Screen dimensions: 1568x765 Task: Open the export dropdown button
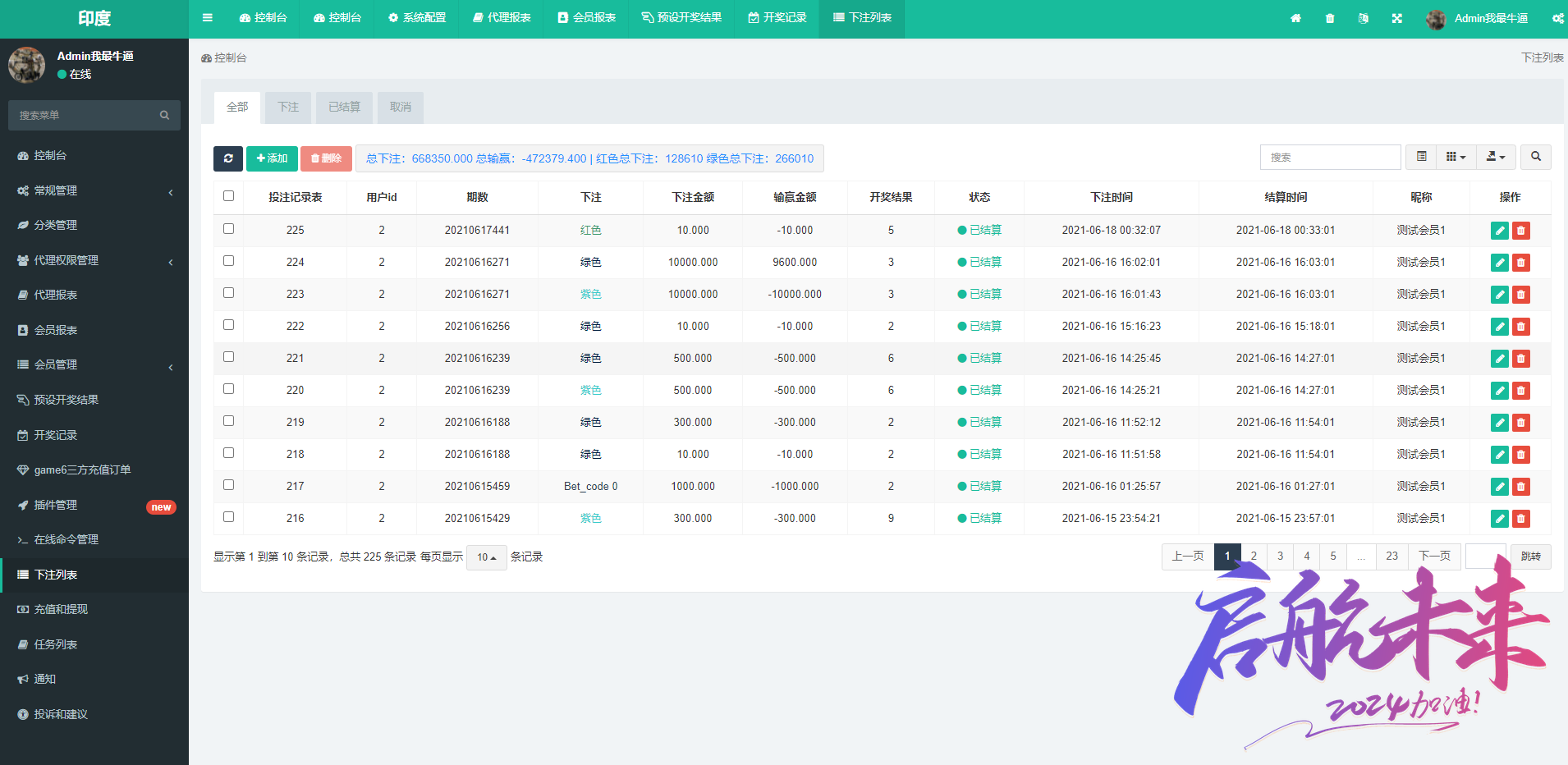[x=1496, y=157]
